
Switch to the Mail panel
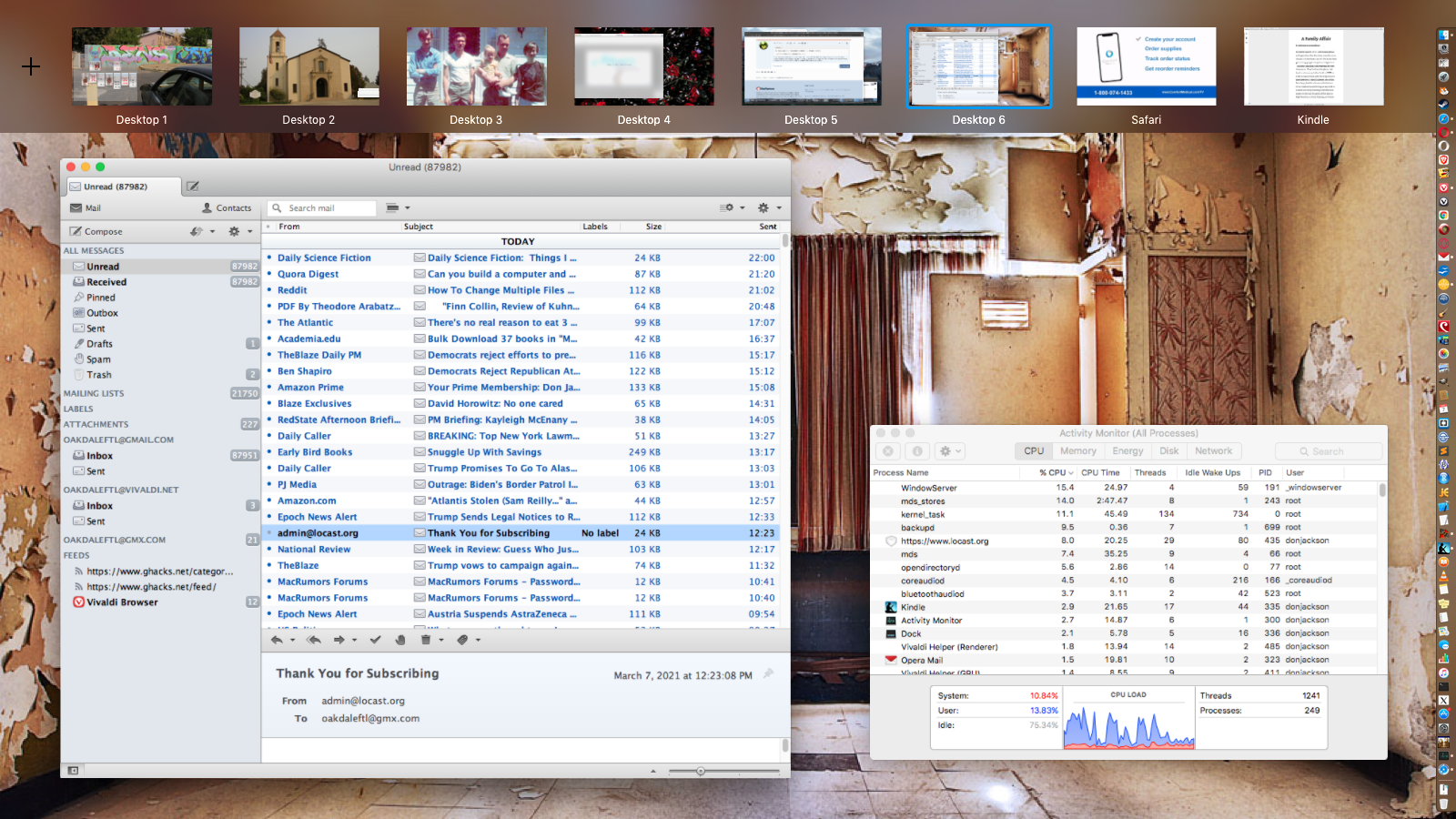pyautogui.click(x=86, y=207)
